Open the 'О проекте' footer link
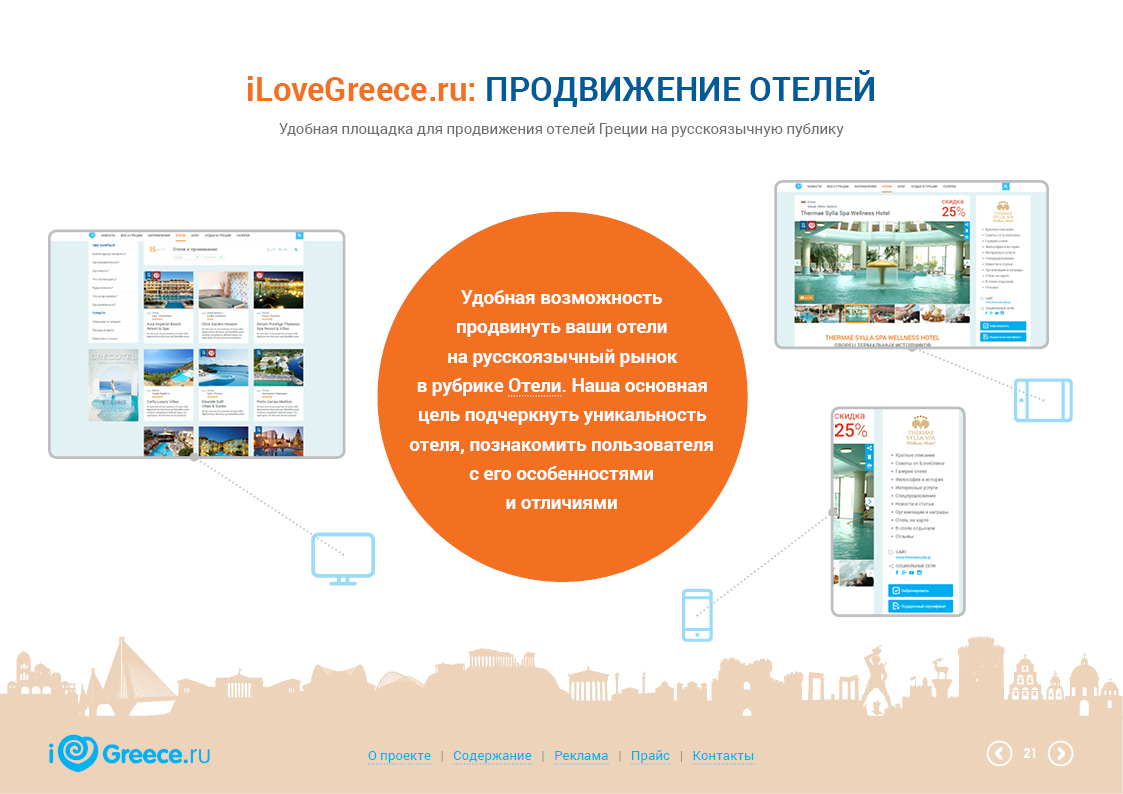This screenshot has width=1123, height=794. click(399, 756)
